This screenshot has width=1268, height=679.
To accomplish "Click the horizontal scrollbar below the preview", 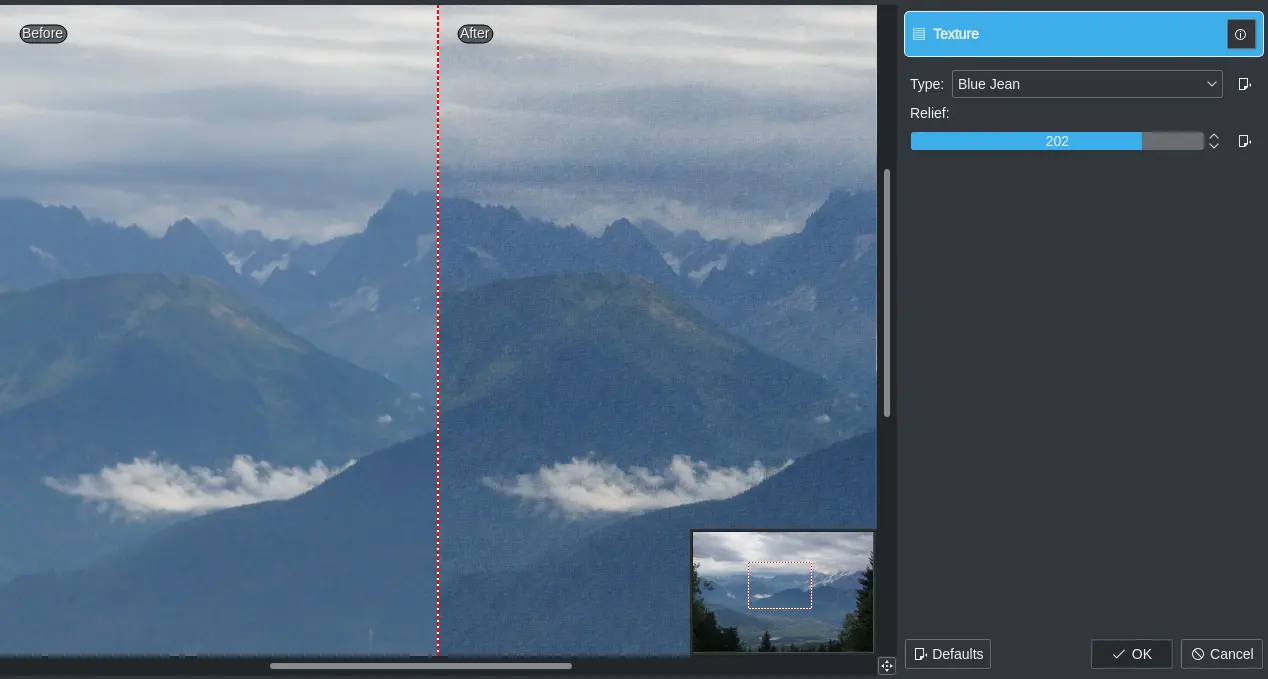I will coord(420,665).
